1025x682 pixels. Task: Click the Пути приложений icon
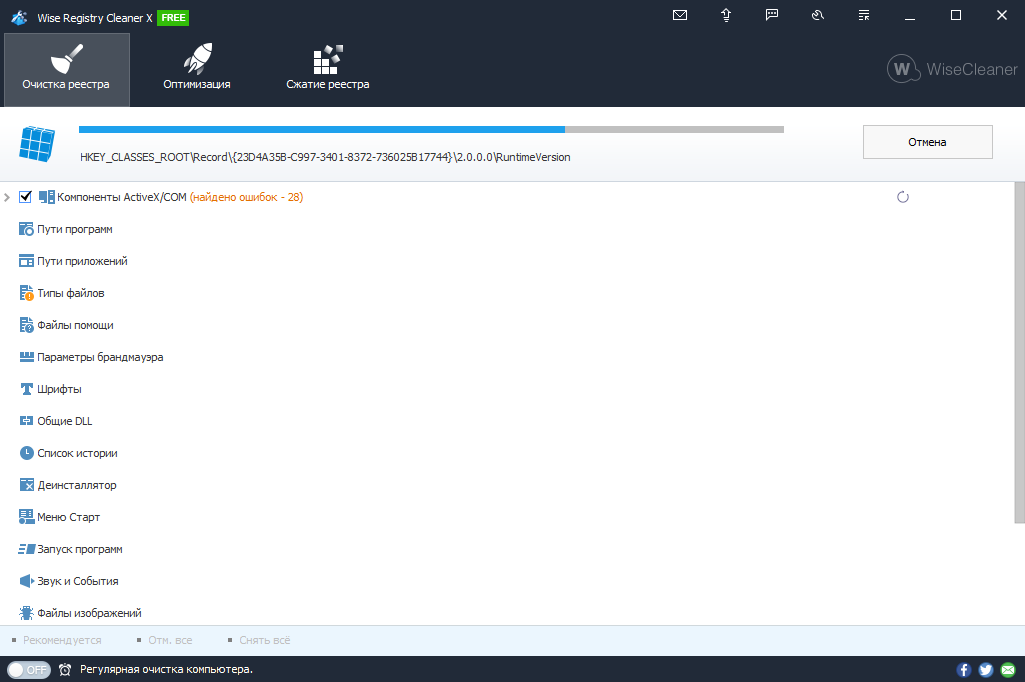click(26, 261)
